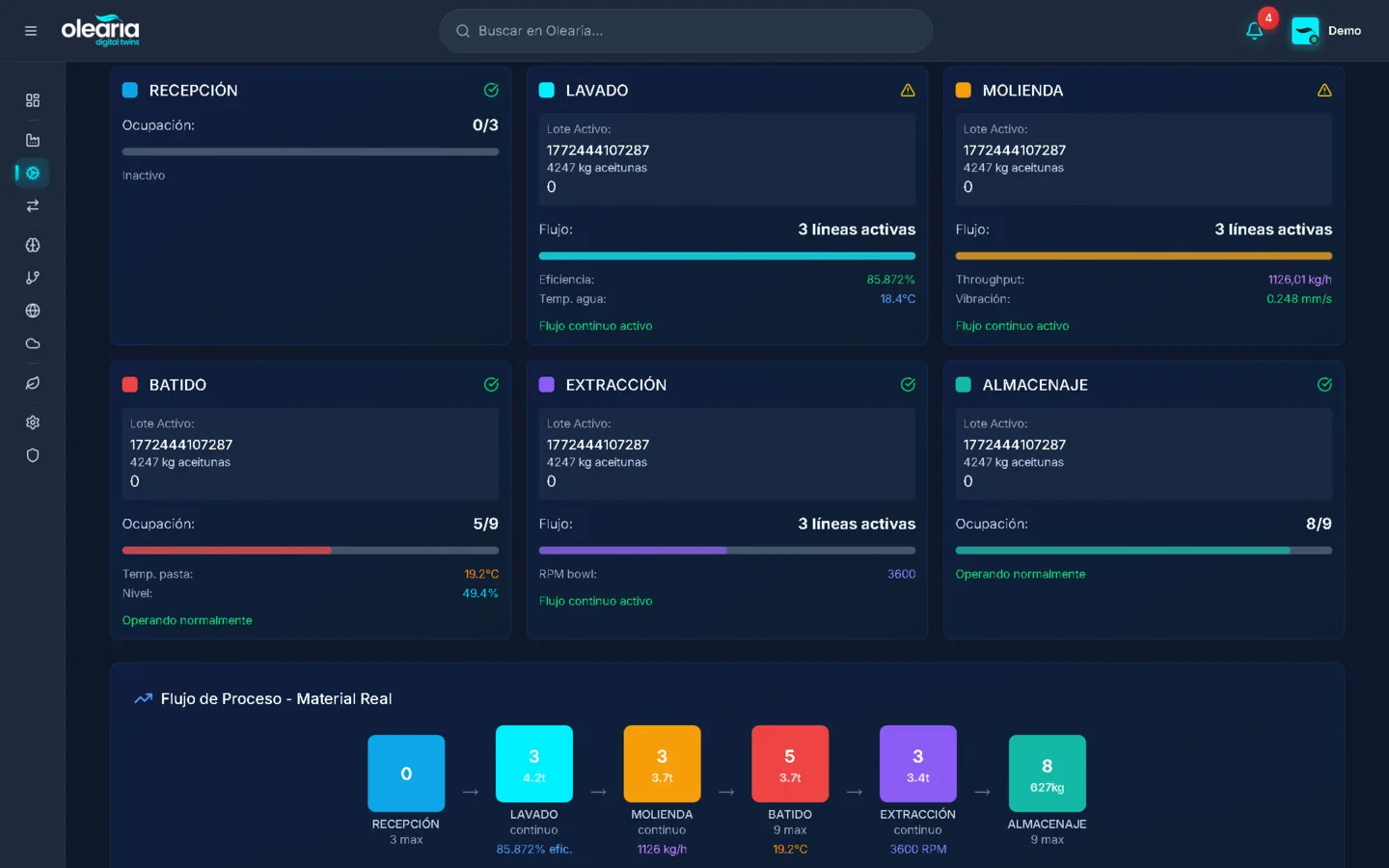The height and width of the screenshot is (868, 1389).
Task: Open settings via the gear icon near sidebar bottom
Action: pos(32,421)
